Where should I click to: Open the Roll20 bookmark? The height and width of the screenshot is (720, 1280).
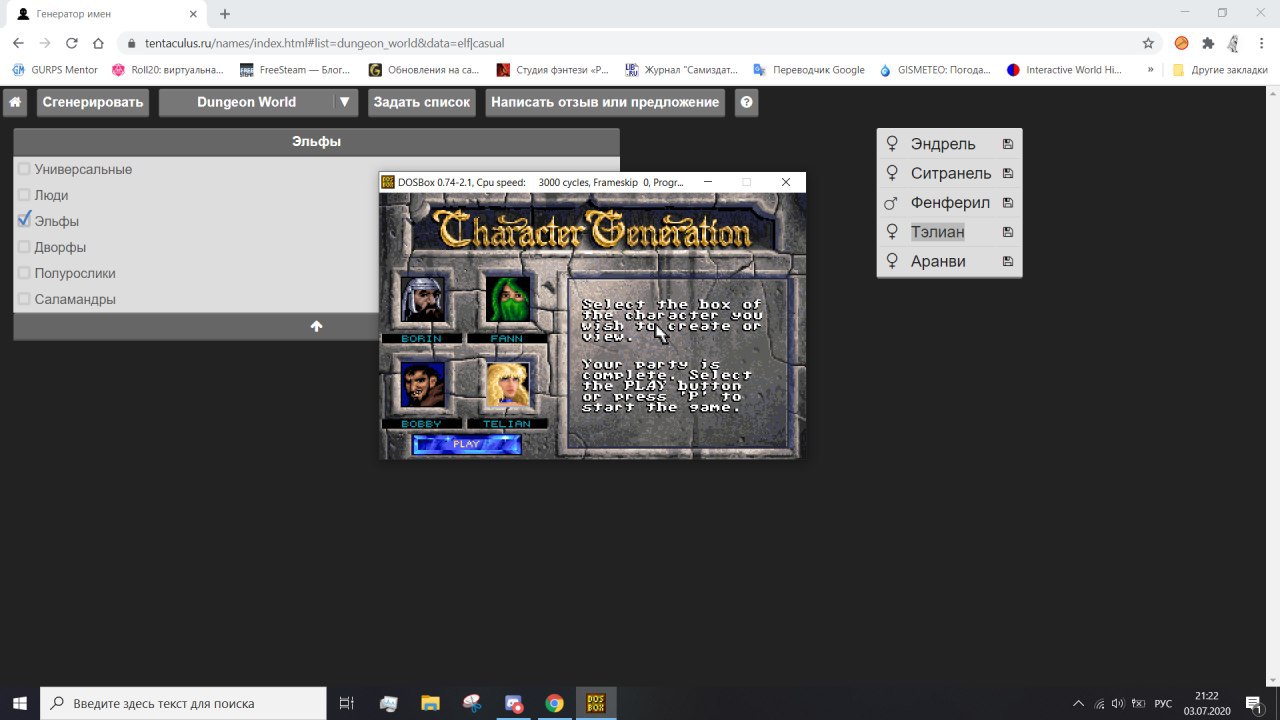(168, 70)
